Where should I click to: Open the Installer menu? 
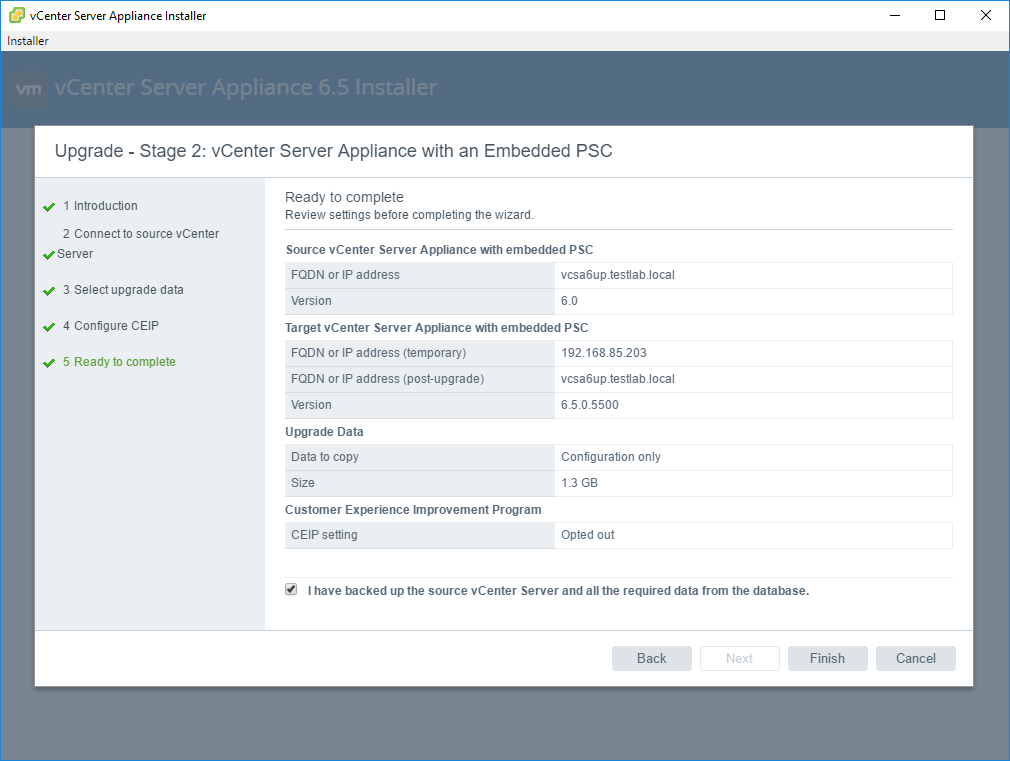tap(28, 41)
